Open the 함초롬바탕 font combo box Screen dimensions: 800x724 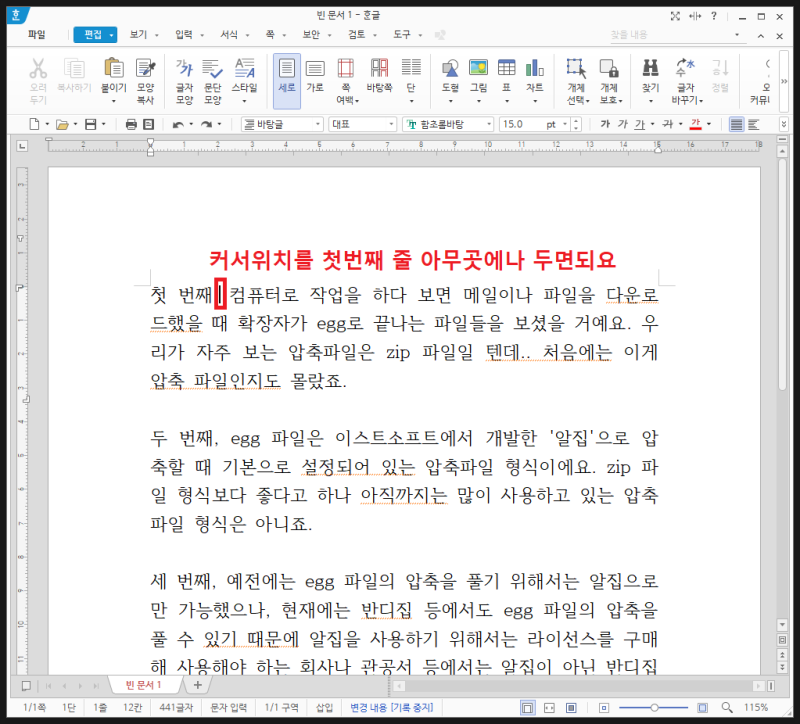coord(448,124)
